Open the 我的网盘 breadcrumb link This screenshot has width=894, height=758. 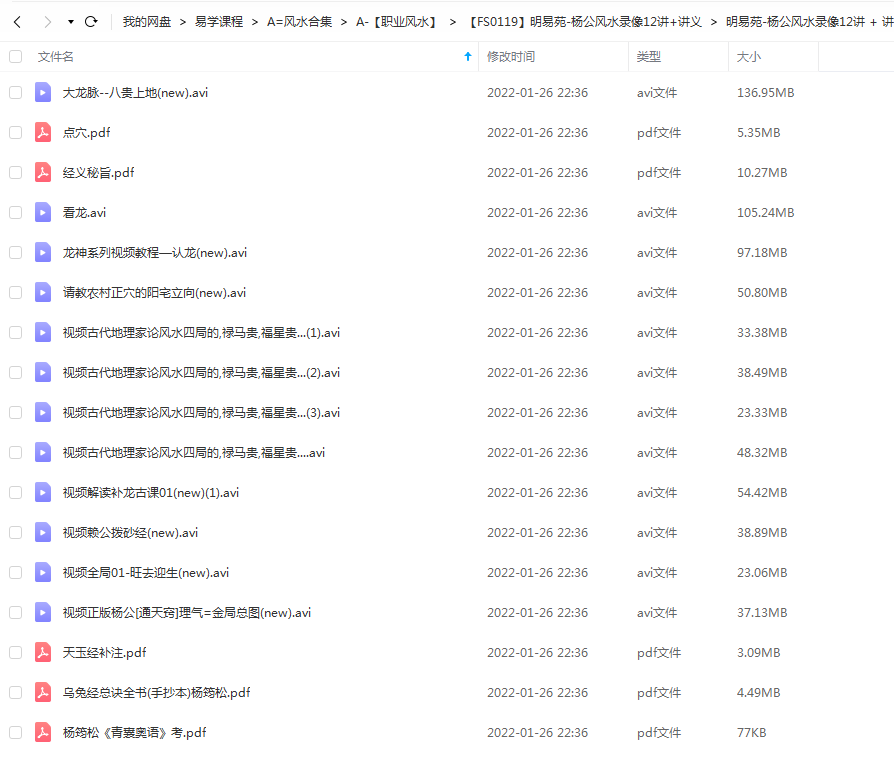(143, 19)
